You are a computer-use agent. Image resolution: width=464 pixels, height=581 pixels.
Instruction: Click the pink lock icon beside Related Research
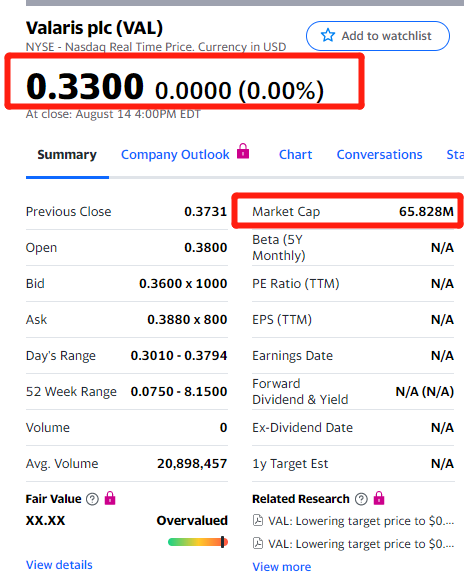tap(379, 498)
